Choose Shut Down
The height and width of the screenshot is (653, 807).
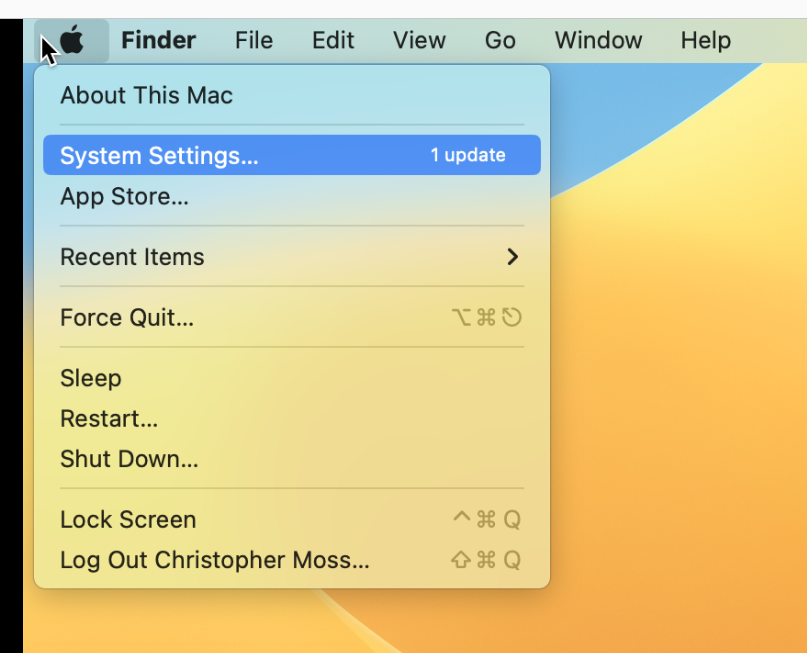[x=128, y=459]
